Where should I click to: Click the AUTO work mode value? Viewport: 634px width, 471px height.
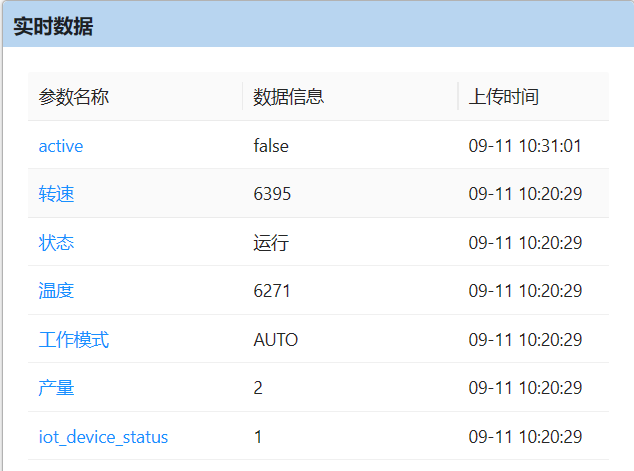tap(276, 340)
